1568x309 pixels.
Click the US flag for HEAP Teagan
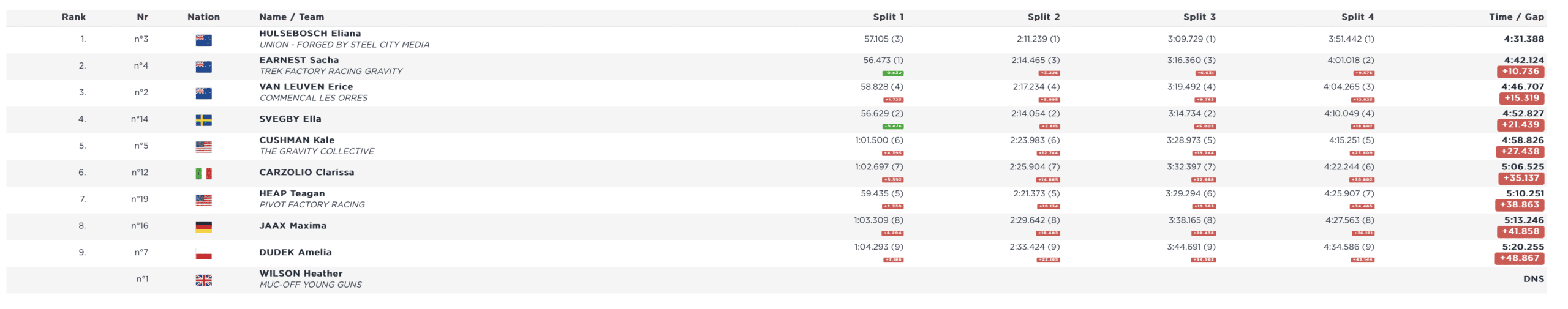[x=203, y=200]
